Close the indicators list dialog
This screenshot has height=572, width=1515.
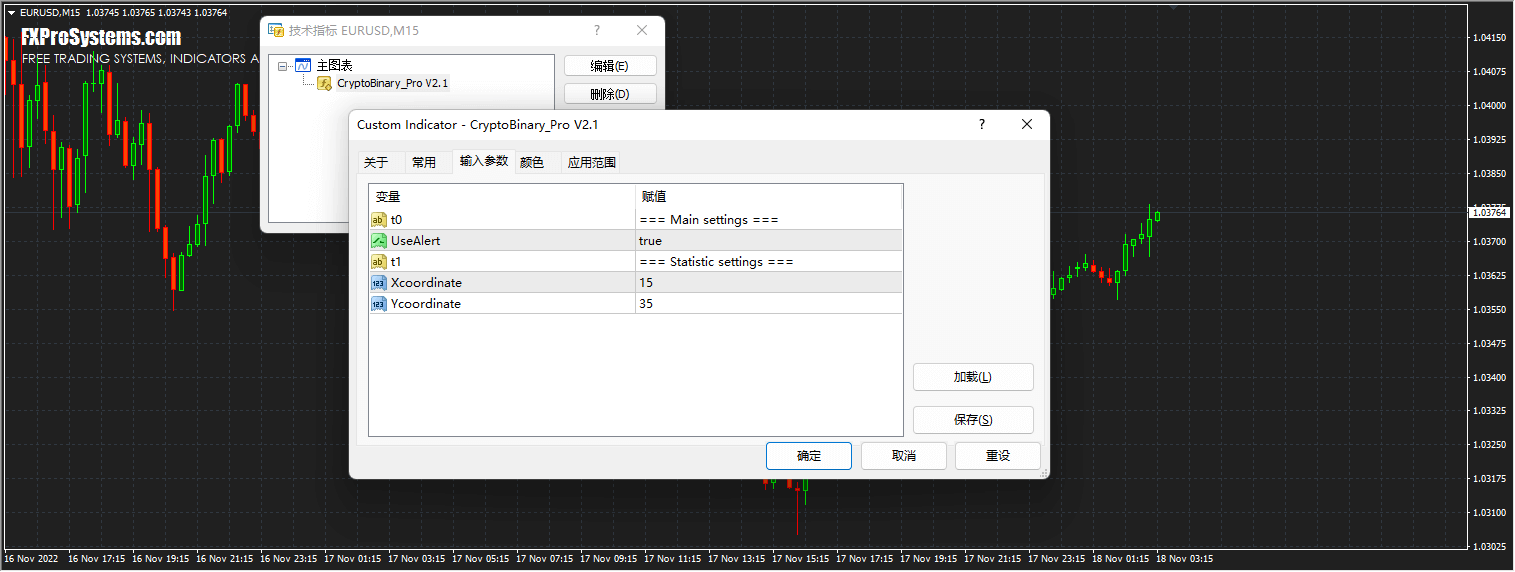(642, 31)
